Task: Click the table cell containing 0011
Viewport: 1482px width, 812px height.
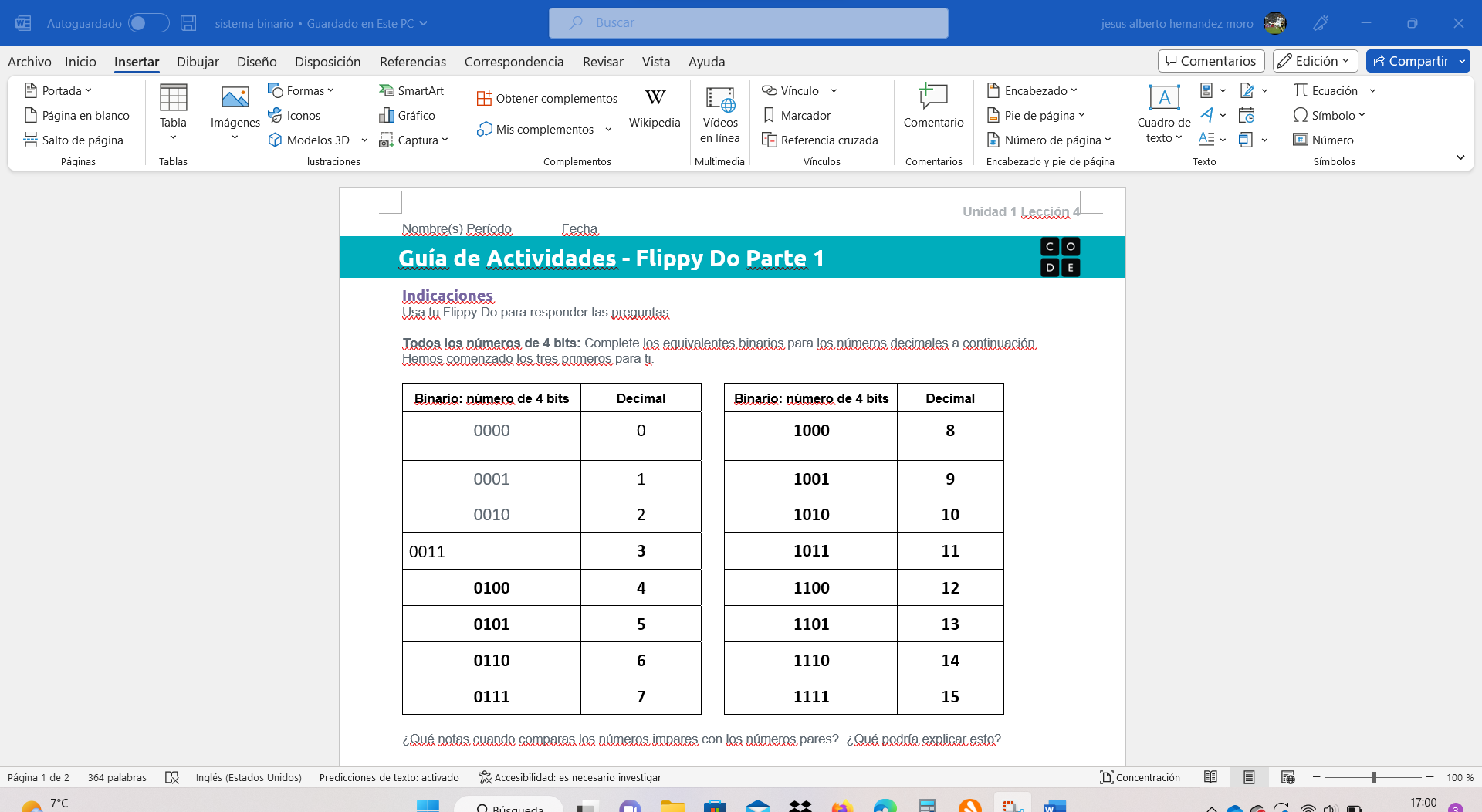Action: point(492,551)
